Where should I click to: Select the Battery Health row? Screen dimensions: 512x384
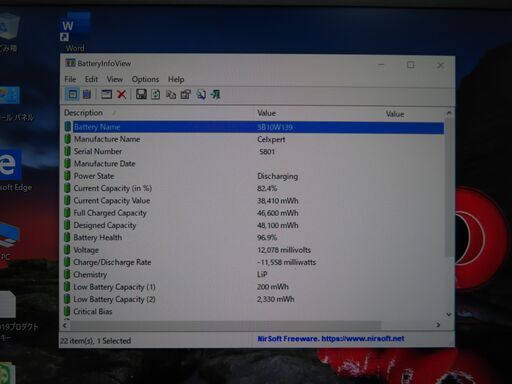(x=253, y=238)
